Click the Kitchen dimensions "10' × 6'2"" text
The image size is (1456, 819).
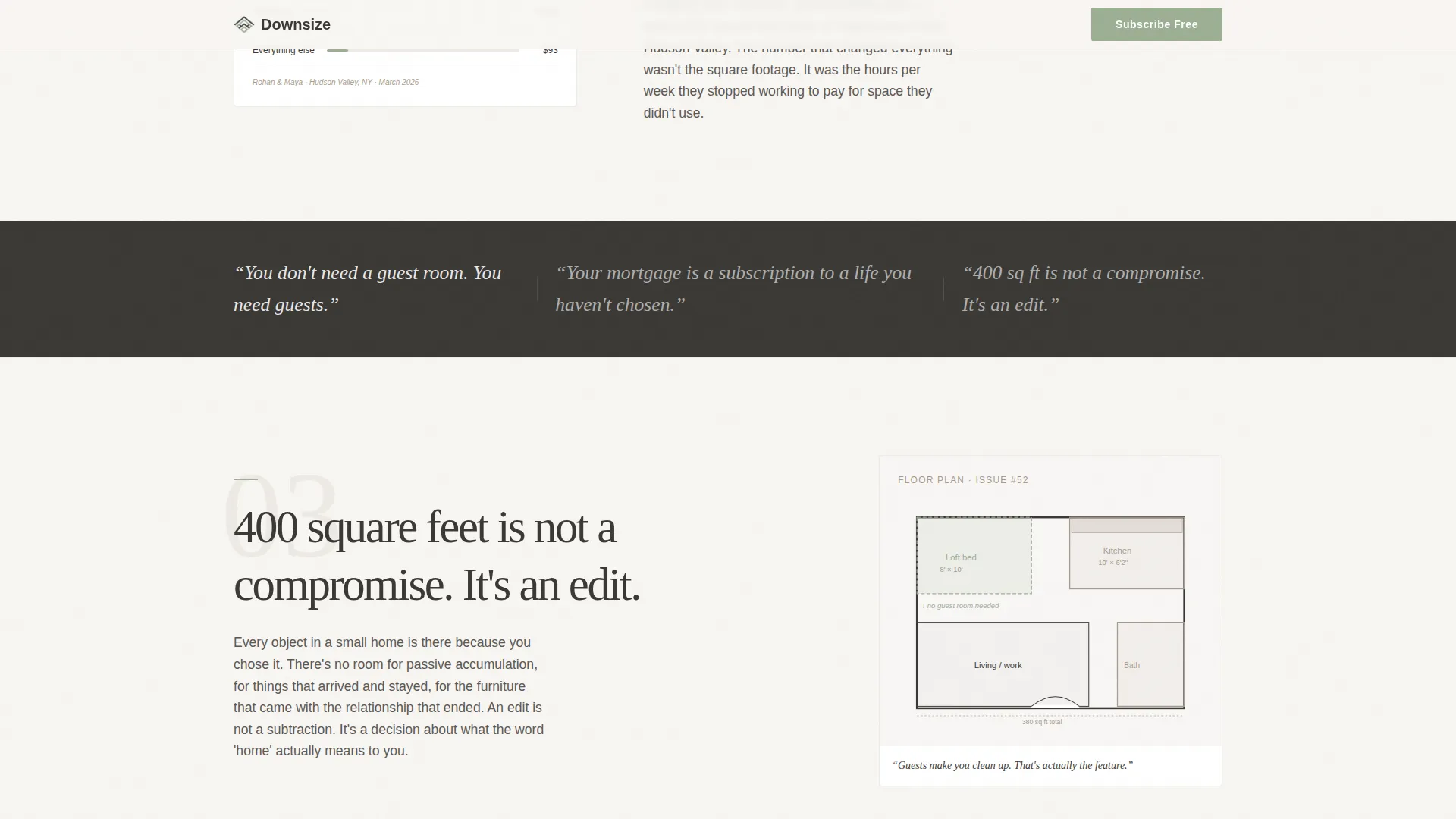pyautogui.click(x=1112, y=563)
